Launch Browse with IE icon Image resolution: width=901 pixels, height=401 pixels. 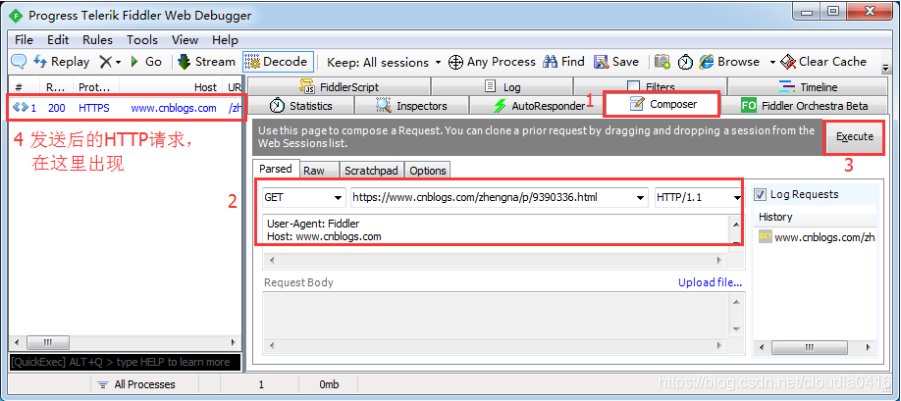point(730,61)
